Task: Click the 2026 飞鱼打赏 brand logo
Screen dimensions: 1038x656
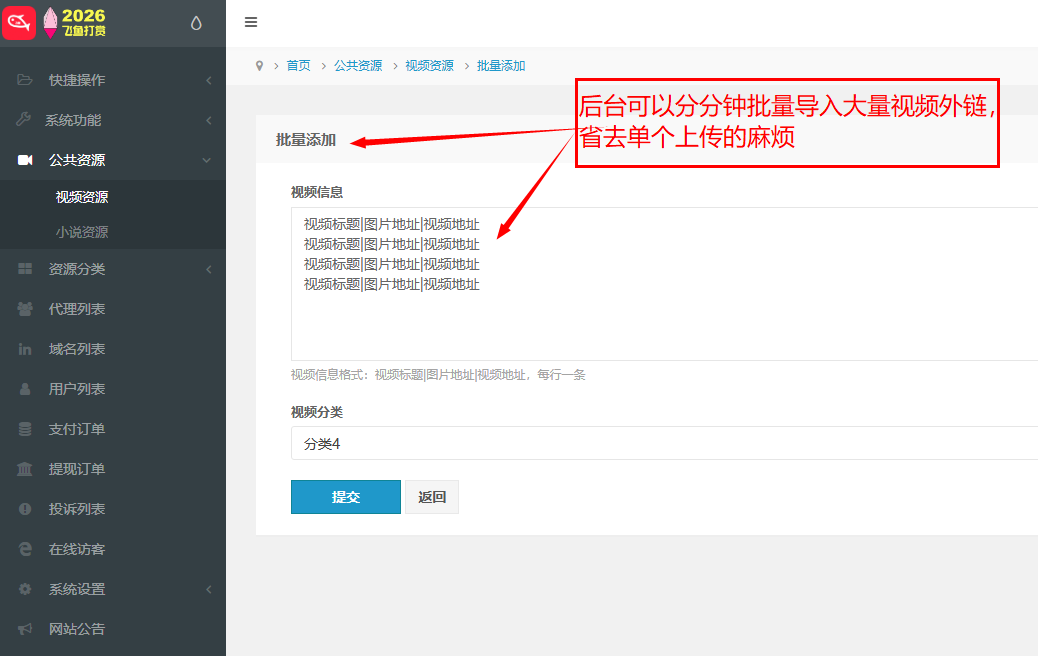Action: [75, 23]
